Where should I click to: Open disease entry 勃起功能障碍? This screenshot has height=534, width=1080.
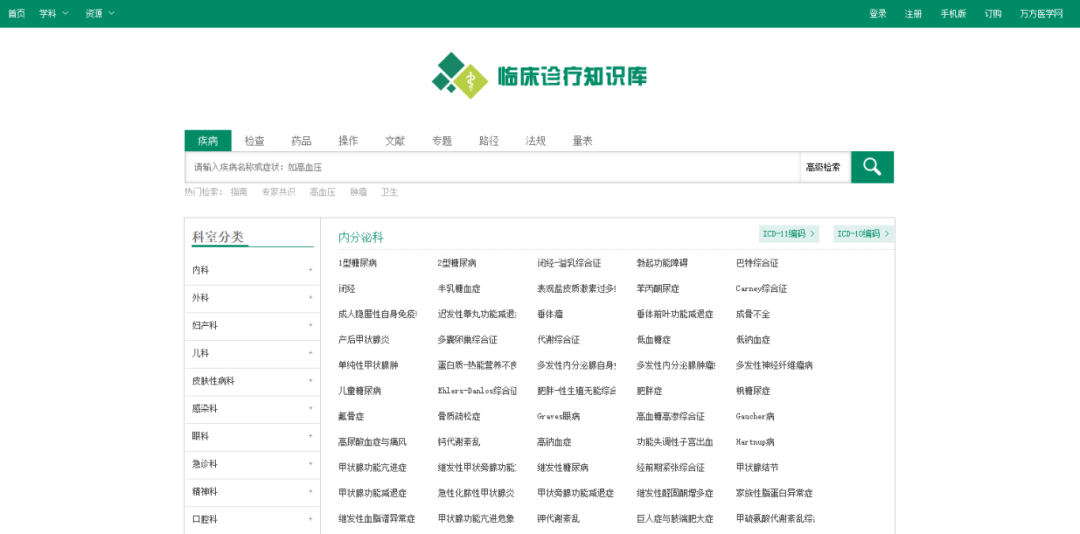point(662,263)
